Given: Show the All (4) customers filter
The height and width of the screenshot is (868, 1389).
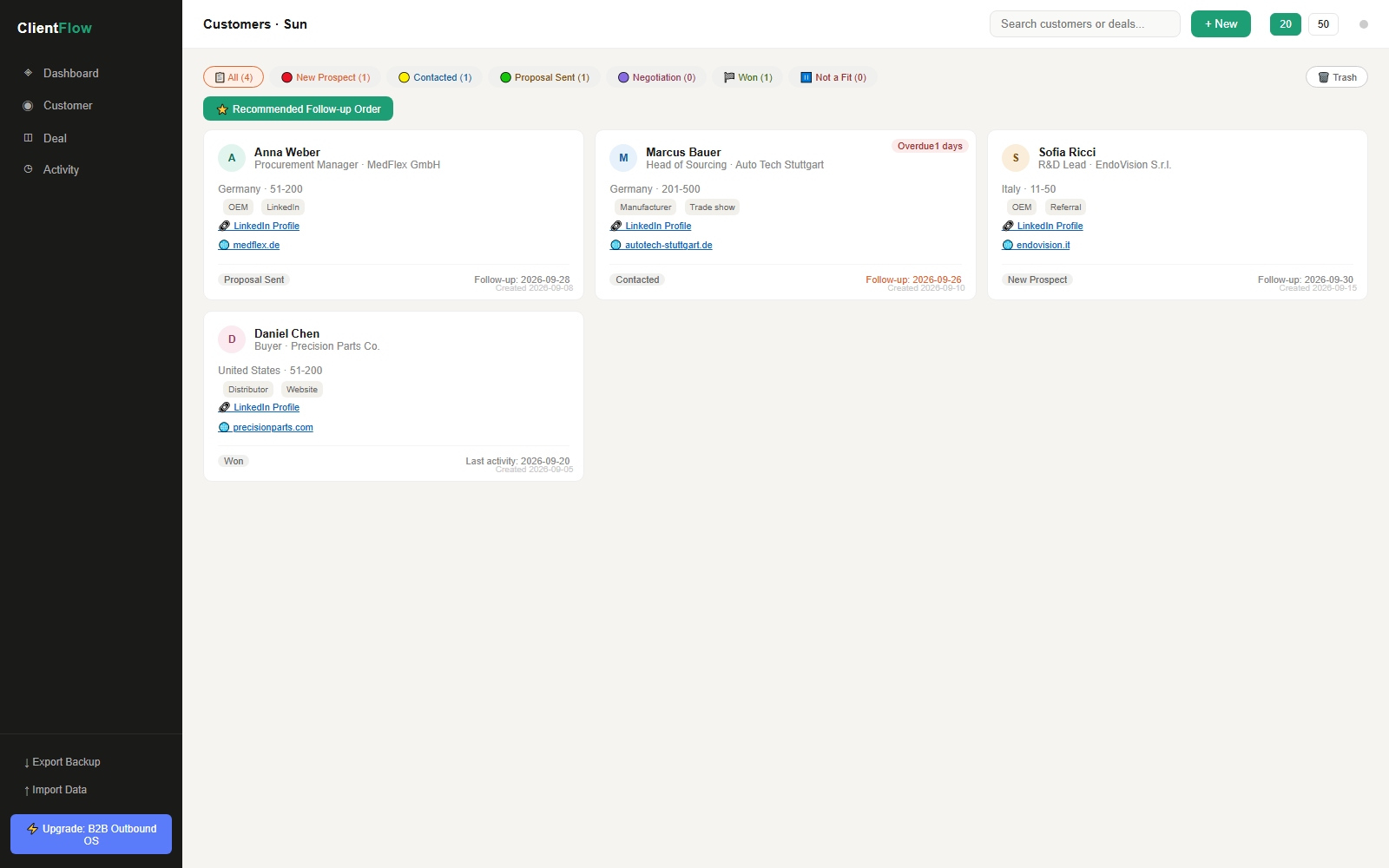Looking at the screenshot, I should pos(234,77).
